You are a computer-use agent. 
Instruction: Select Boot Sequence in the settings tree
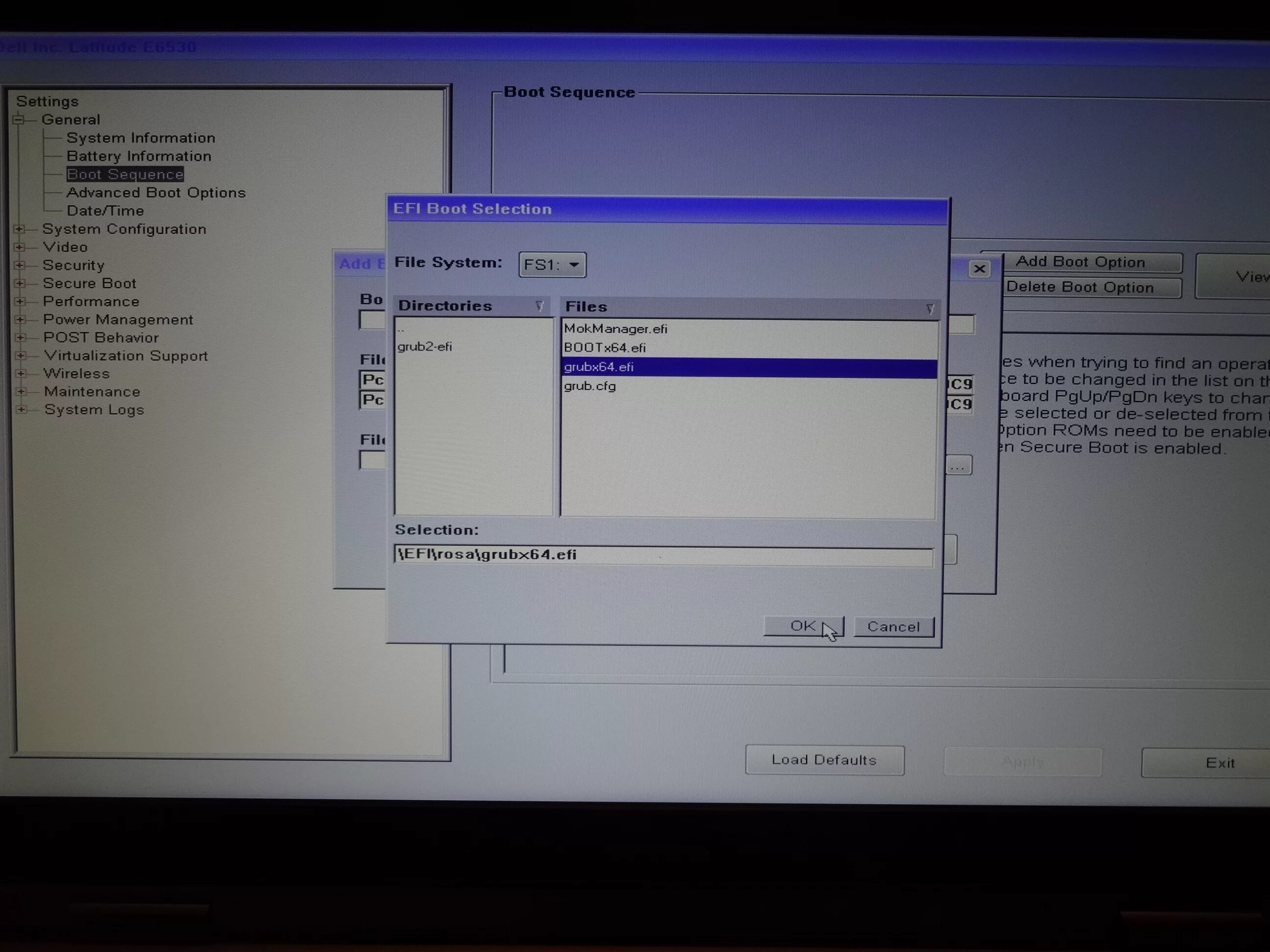[125, 174]
